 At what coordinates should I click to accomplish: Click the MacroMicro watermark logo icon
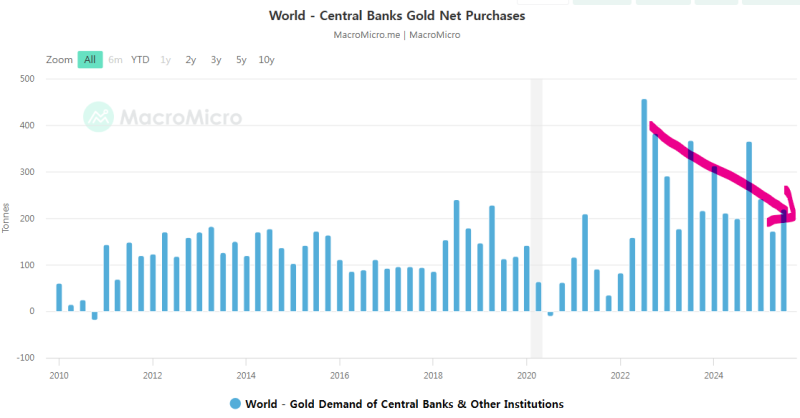(x=99, y=117)
